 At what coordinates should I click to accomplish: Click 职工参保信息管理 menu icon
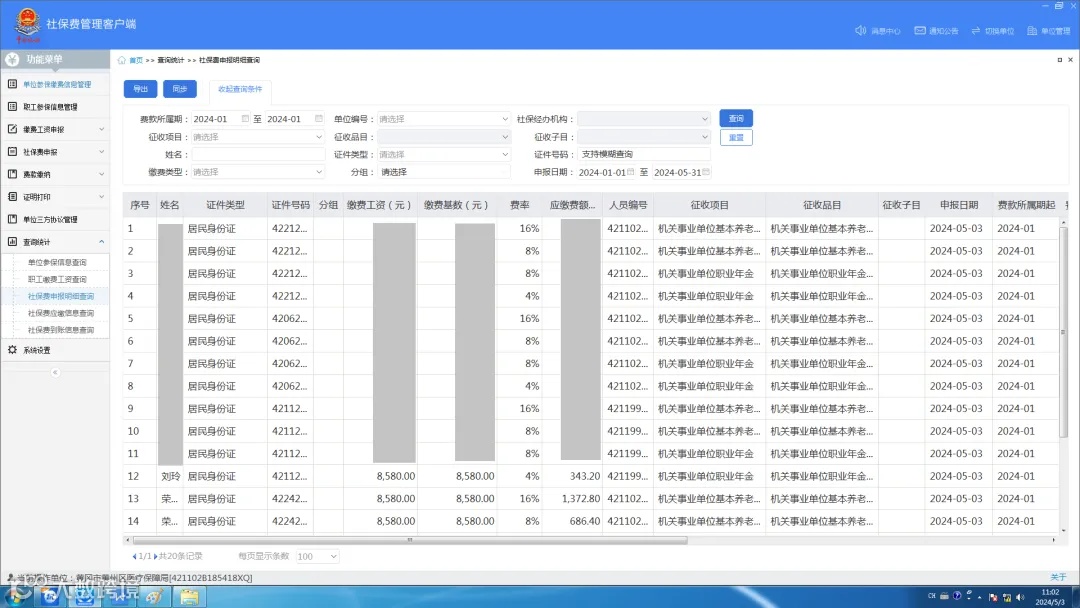12,107
